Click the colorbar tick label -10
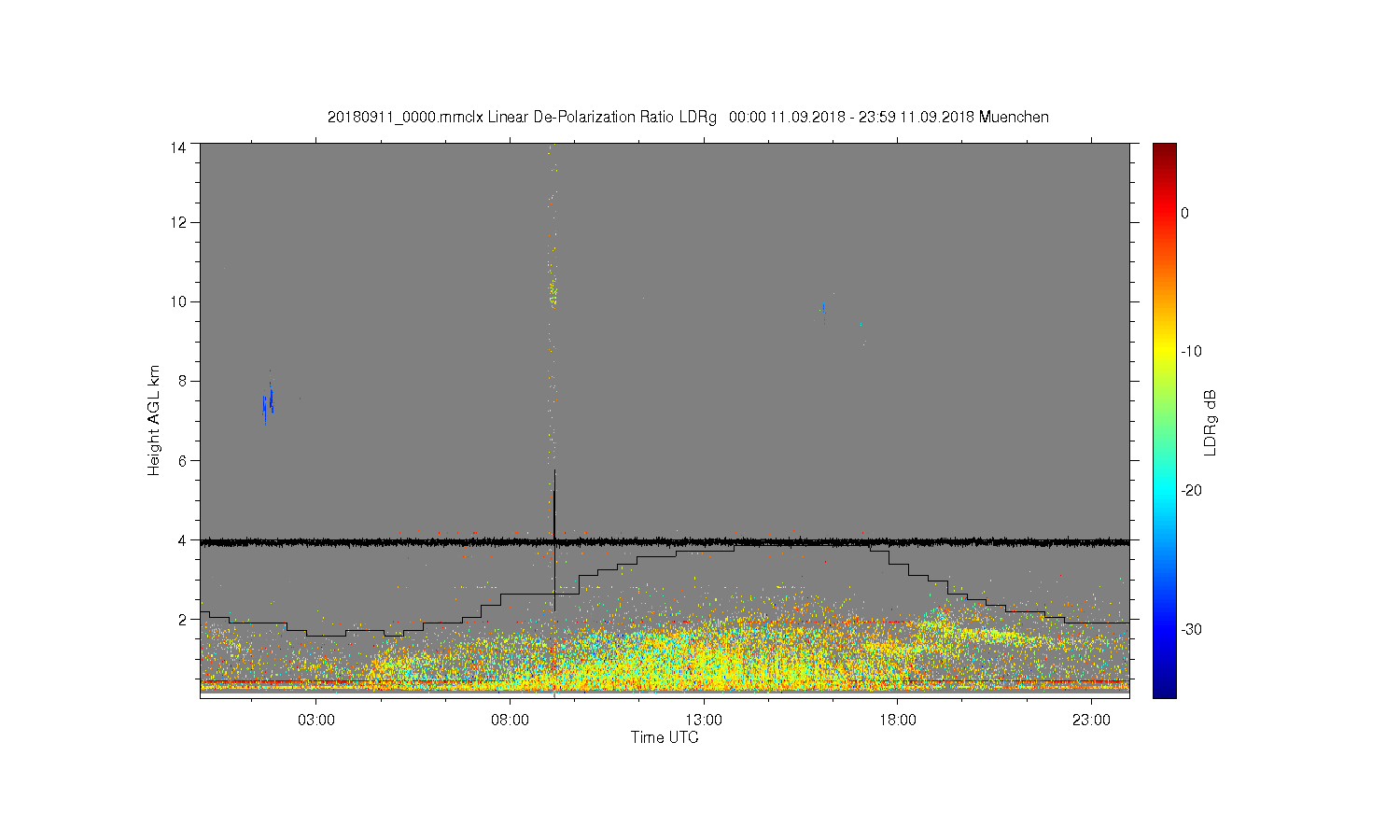Viewport: 1400px width, 840px height. point(1191,351)
